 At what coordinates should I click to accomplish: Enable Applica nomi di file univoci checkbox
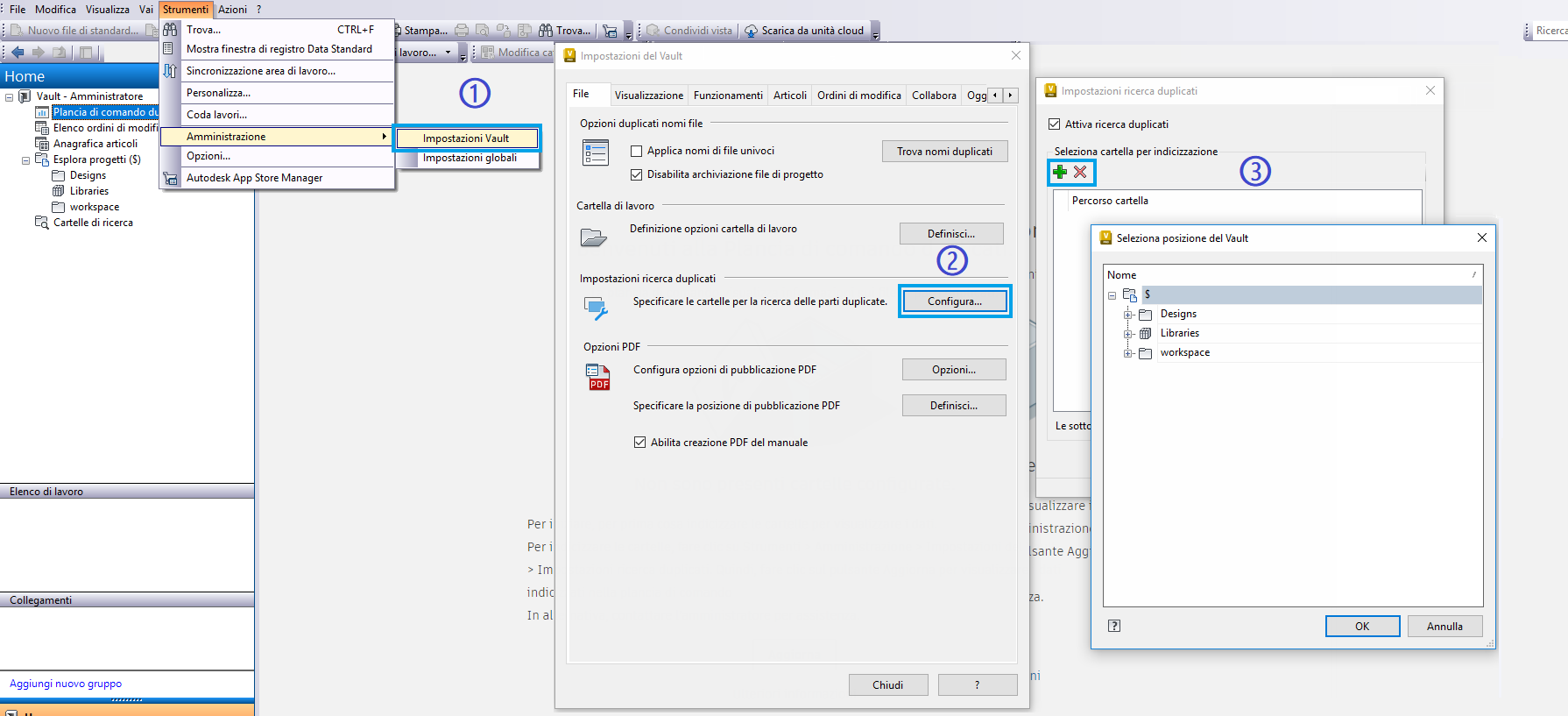pos(637,151)
